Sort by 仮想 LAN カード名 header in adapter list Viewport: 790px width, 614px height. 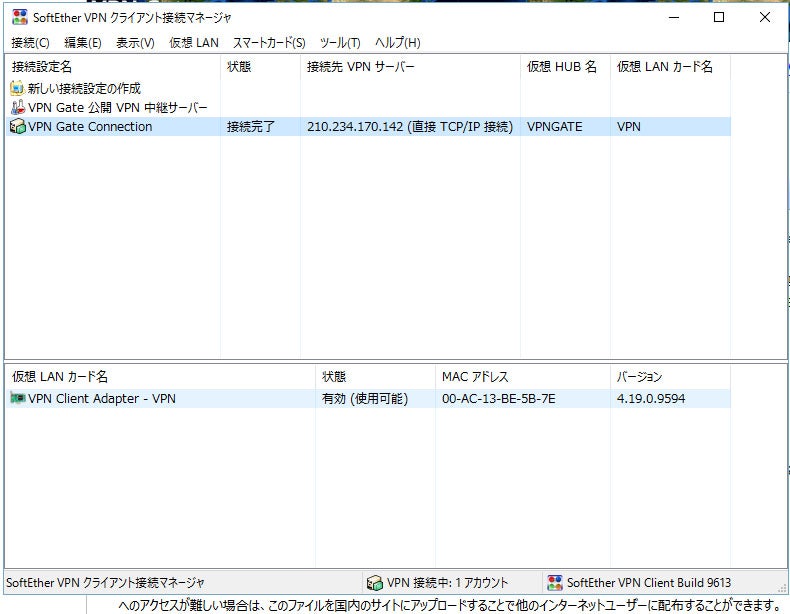pos(160,376)
